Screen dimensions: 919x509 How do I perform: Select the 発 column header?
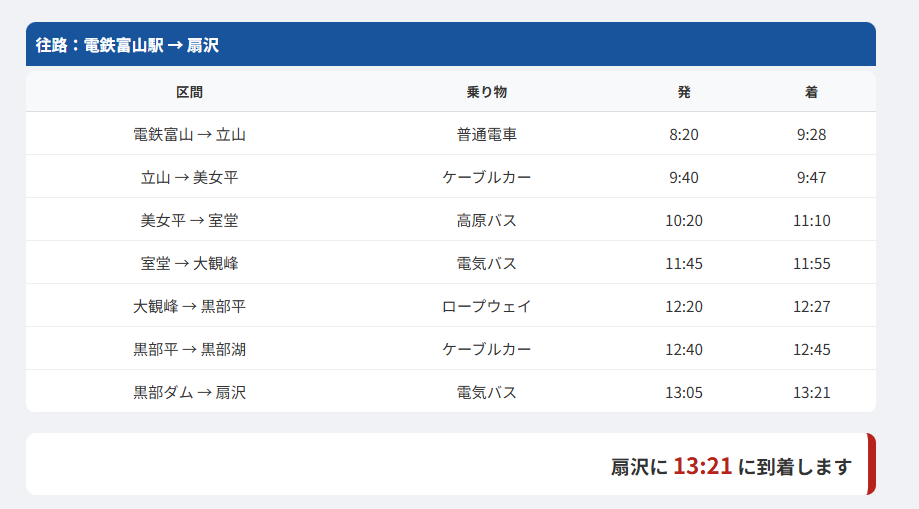point(684,92)
